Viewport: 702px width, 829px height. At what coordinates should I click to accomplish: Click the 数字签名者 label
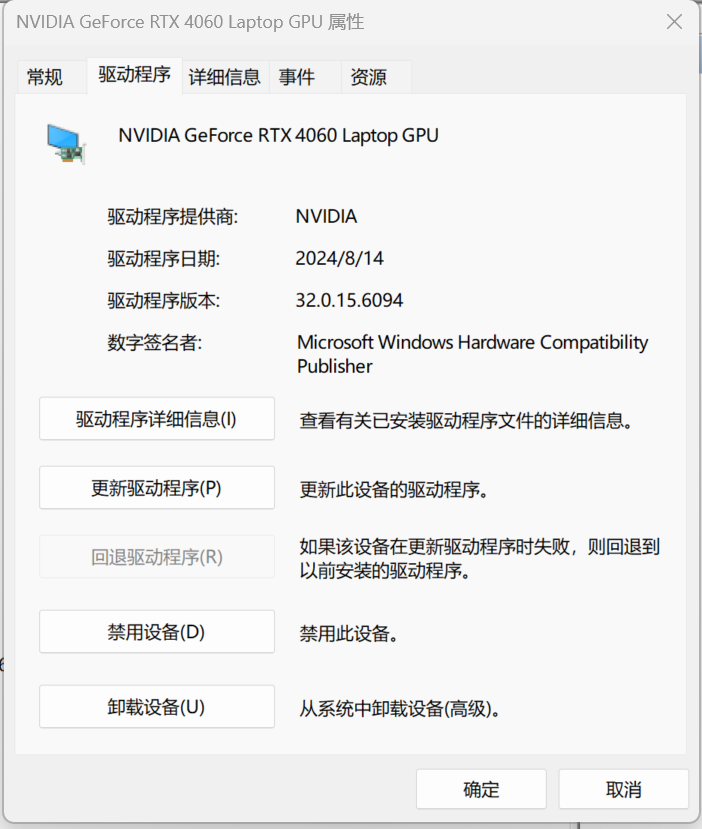155,343
